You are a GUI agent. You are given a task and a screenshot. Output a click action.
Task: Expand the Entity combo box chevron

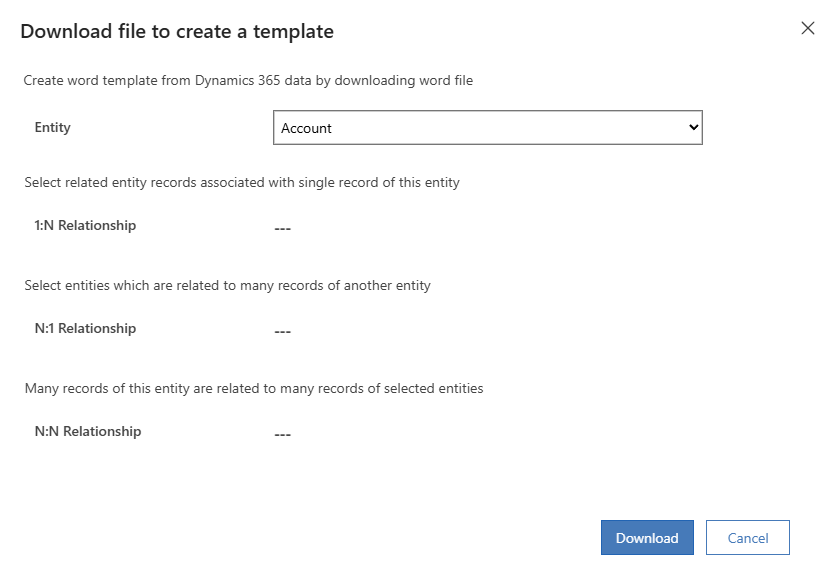click(x=692, y=127)
